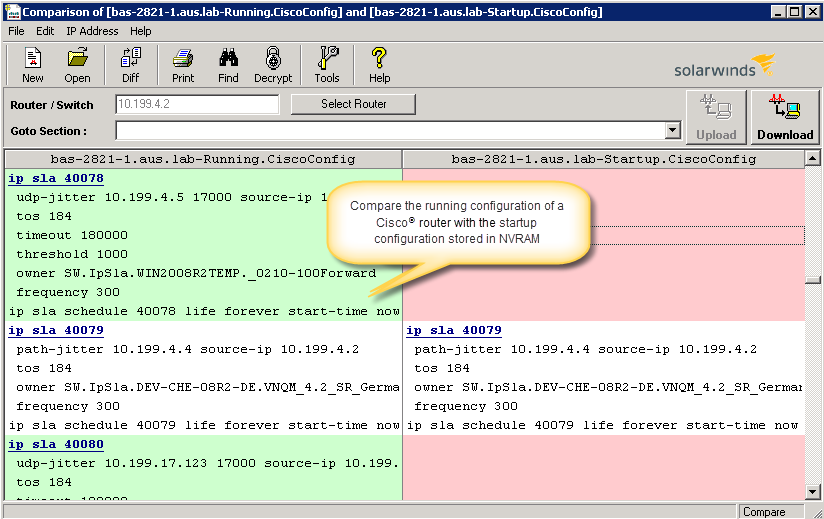Select 'path-jitter 10.199.4.4' line in Startup pane
Viewport: 824px width, 519px height.
click(585, 349)
